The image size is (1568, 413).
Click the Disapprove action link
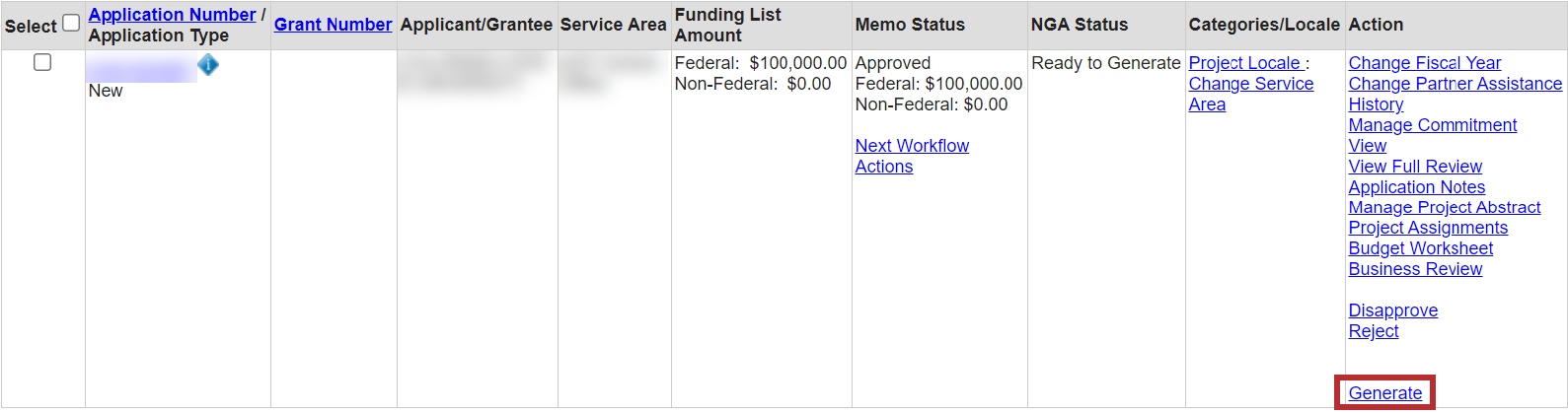coord(1392,310)
